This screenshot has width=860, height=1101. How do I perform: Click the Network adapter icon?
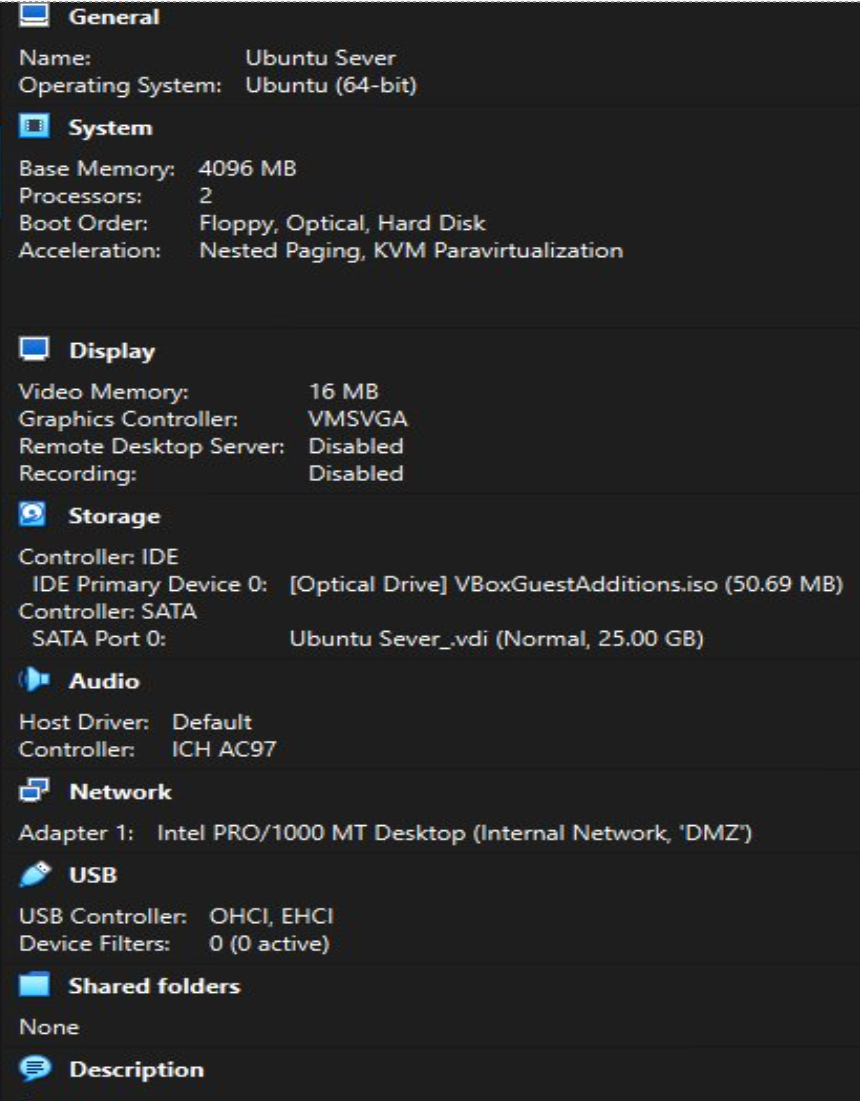(34, 792)
